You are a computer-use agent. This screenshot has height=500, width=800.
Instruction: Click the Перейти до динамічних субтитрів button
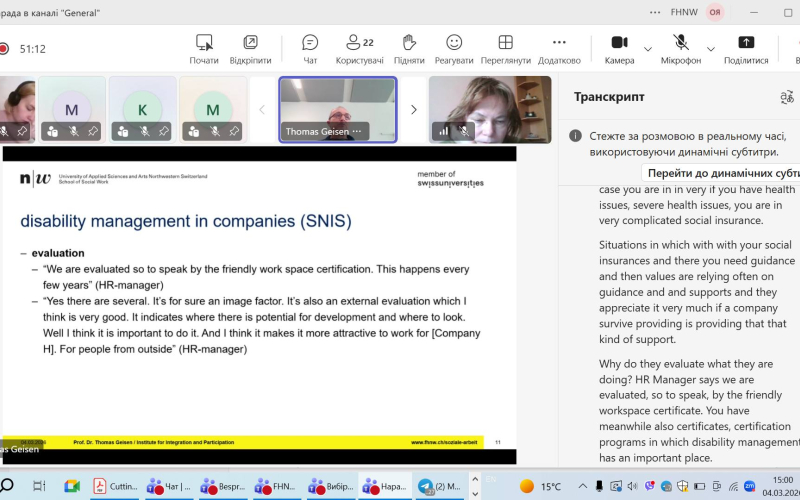tap(720, 172)
